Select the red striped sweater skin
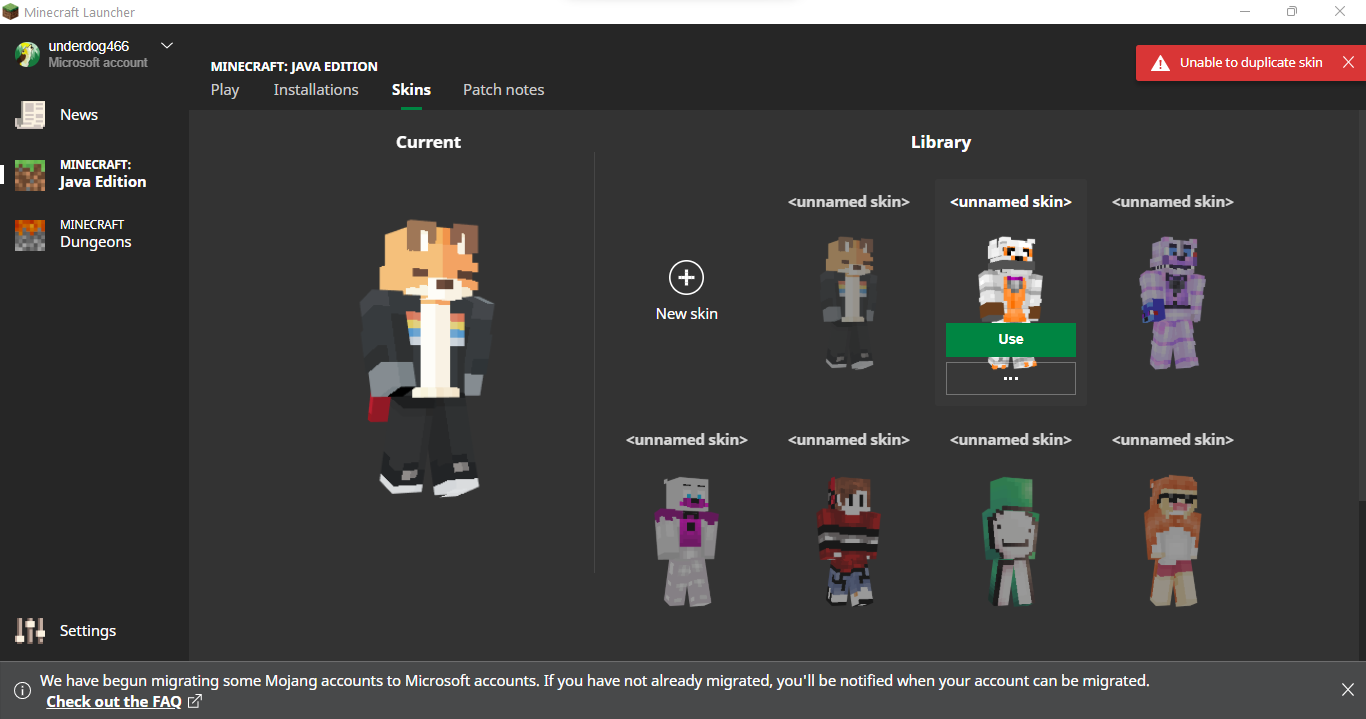This screenshot has width=1366, height=719. (x=849, y=540)
